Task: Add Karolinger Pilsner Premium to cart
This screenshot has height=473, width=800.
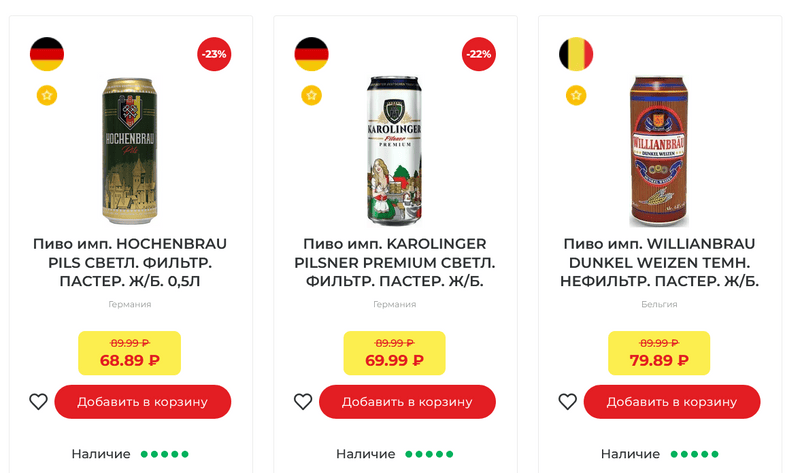Action: 407,402
